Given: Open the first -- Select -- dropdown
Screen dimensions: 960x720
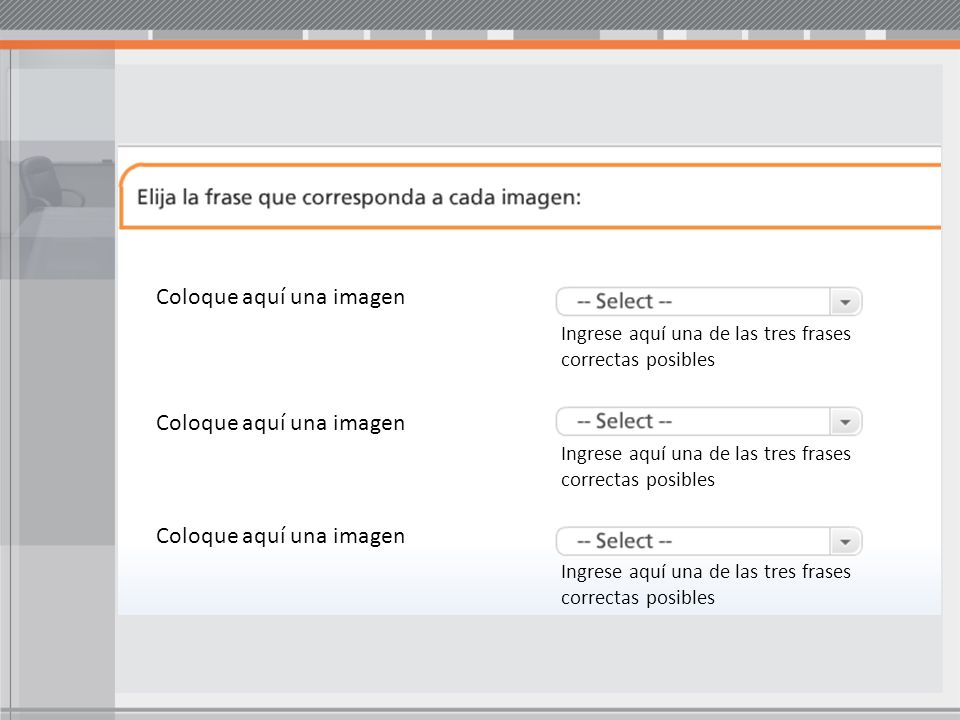Looking at the screenshot, I should 709,302.
